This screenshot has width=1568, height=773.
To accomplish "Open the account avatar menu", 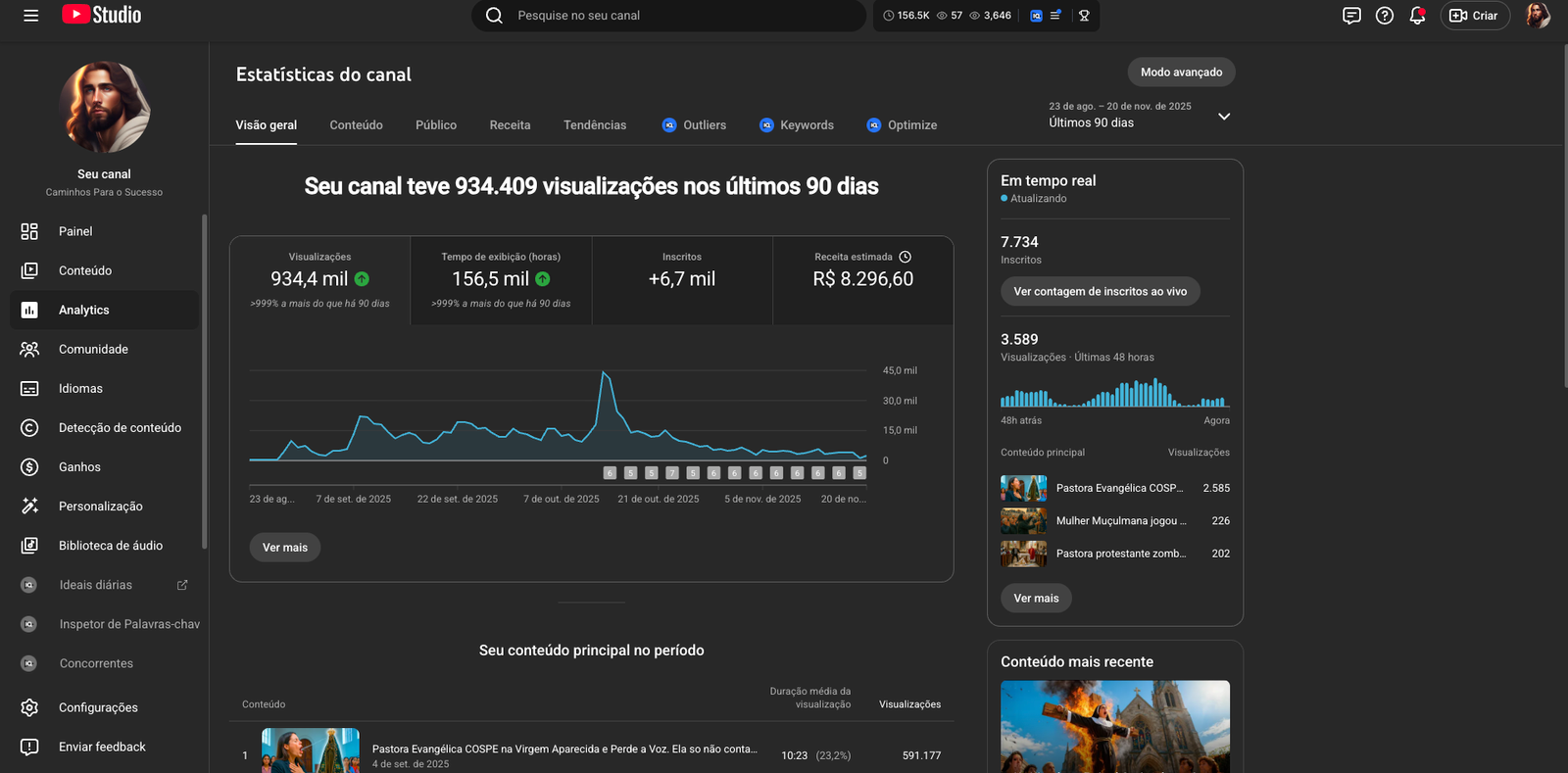I will (x=1537, y=16).
